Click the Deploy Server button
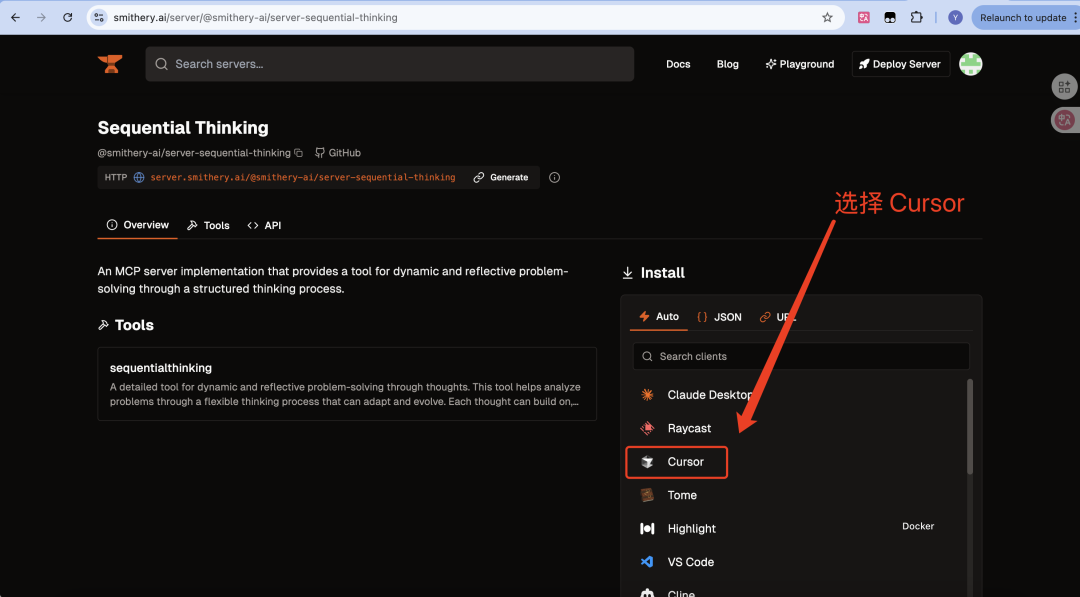 900,64
